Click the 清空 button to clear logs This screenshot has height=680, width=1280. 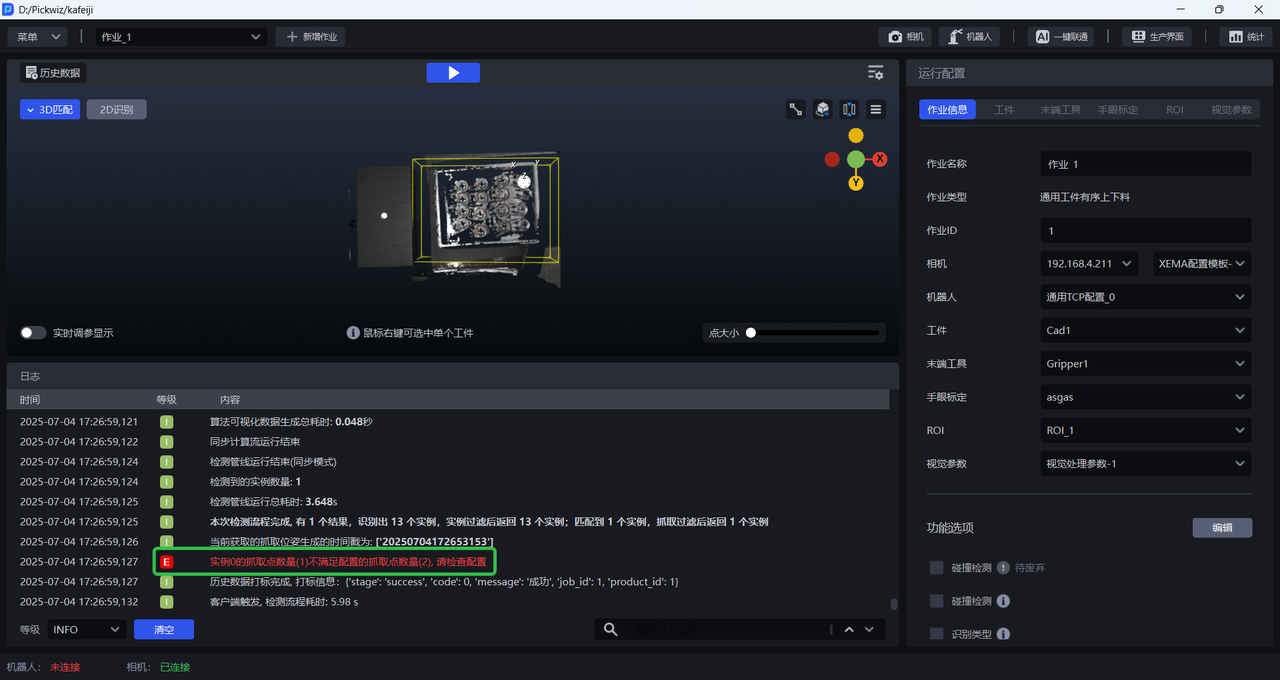click(163, 630)
